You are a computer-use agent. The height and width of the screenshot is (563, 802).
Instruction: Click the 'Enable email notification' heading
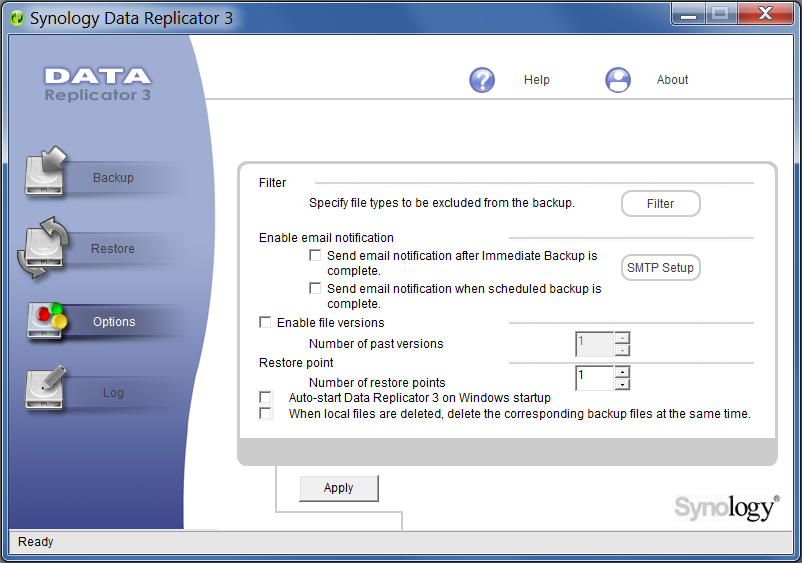coord(326,238)
